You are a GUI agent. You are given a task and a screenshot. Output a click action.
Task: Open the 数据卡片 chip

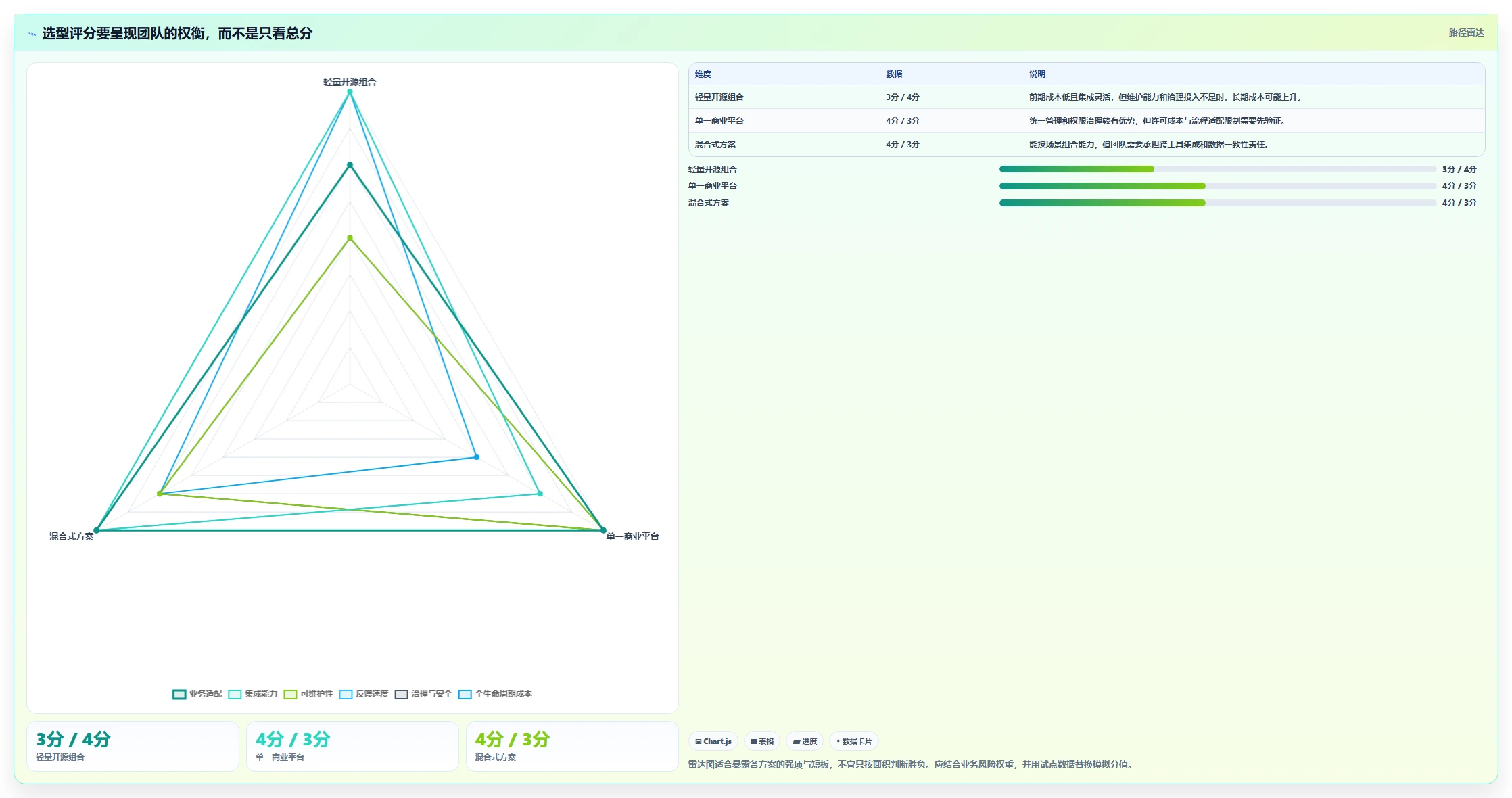coord(854,741)
